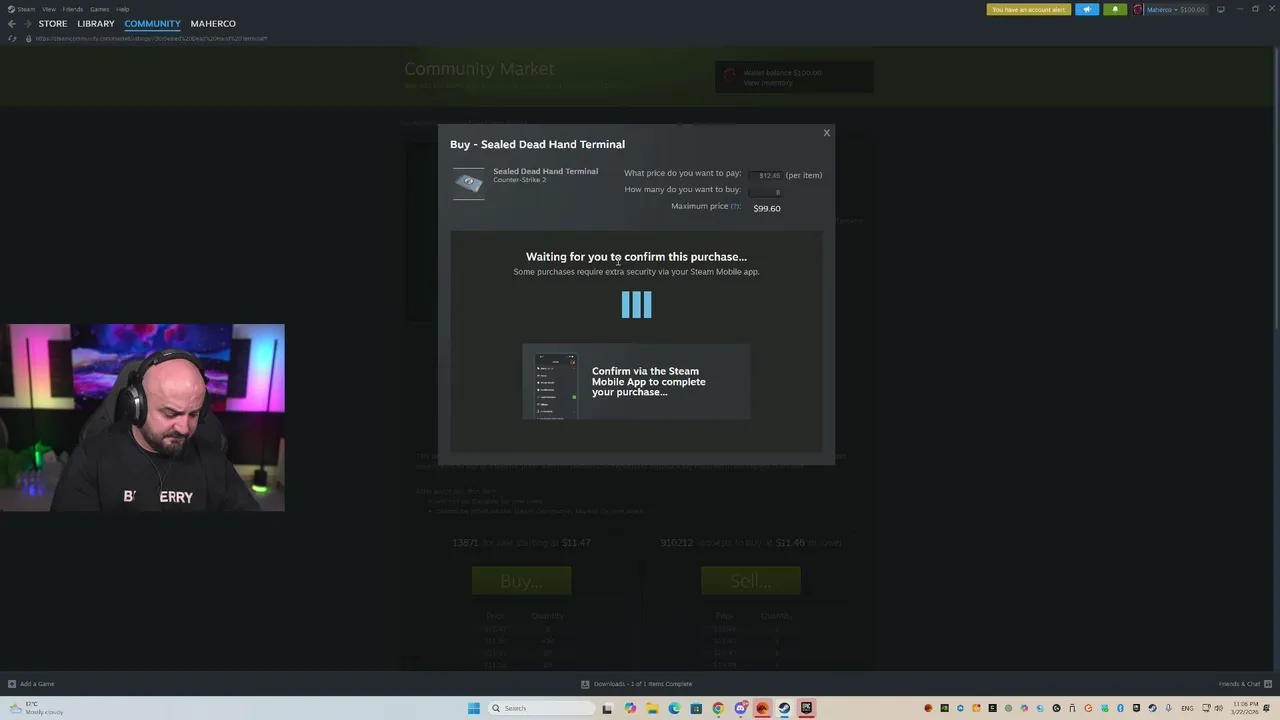Click the padlock site security icon
Screen dimensions: 1280x720
[x=28, y=38]
